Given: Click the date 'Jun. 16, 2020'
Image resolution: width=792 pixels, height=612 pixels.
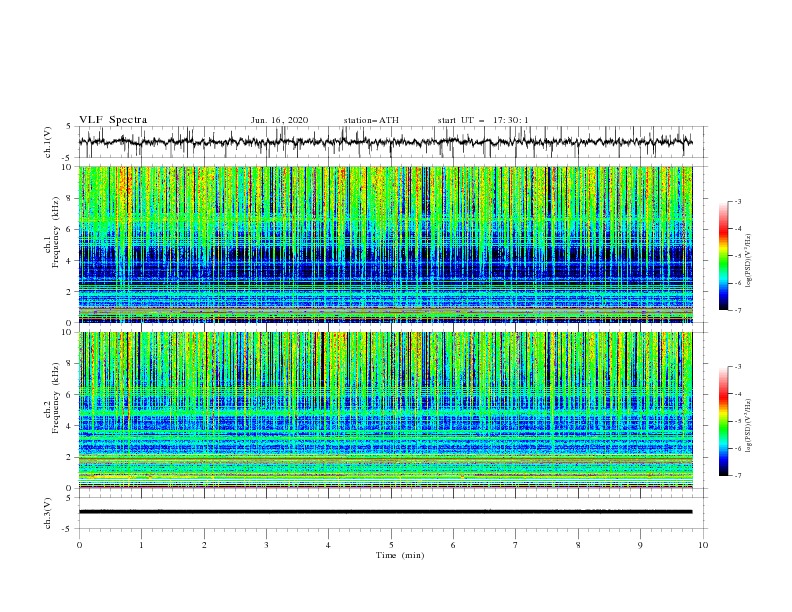Looking at the screenshot, I should [279, 120].
